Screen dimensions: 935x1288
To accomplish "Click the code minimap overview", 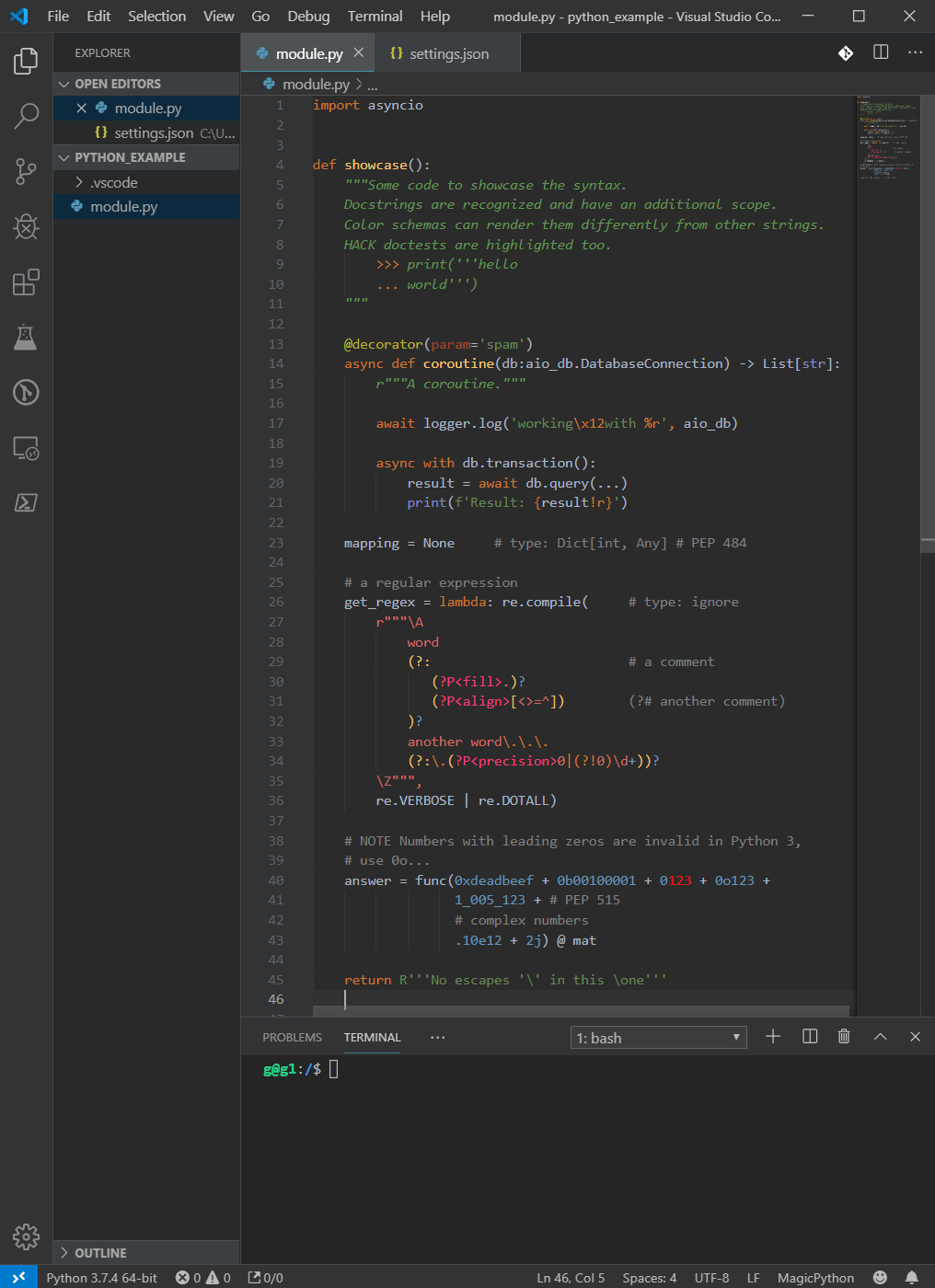I will [886, 138].
